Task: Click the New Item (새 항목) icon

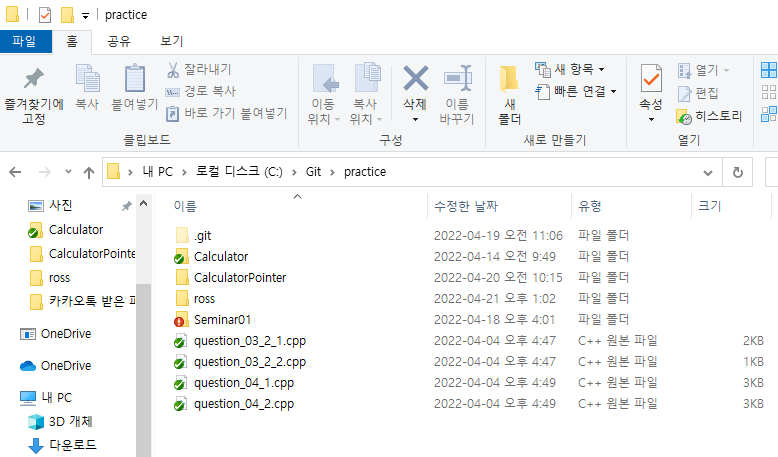Action: click(543, 69)
